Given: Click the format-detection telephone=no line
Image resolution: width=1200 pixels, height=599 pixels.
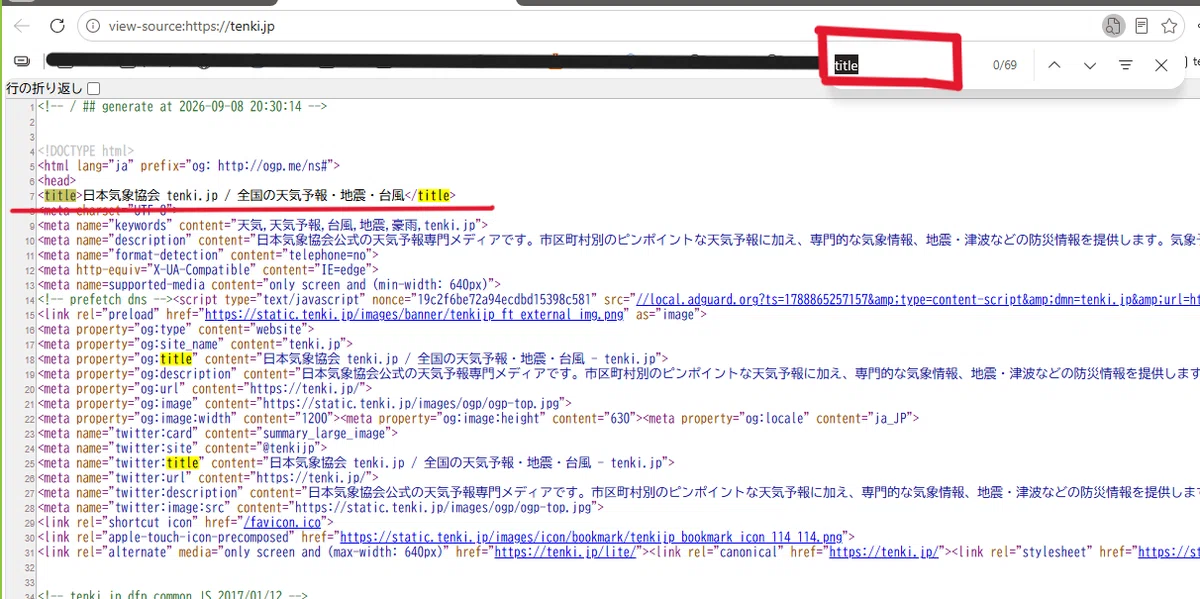Looking at the screenshot, I should (x=208, y=254).
